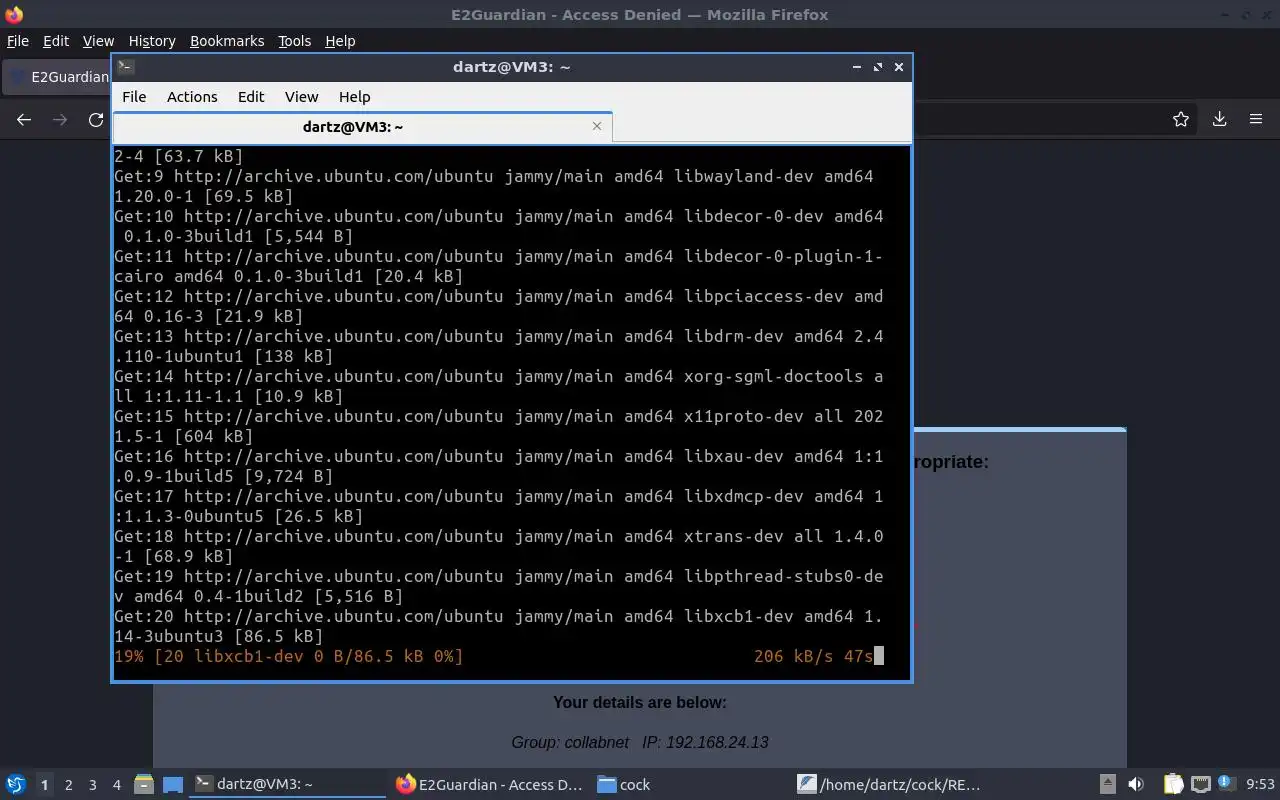Viewport: 1280px width, 800px height.
Task: Open the terminal File menu
Action: pyautogui.click(x=134, y=97)
